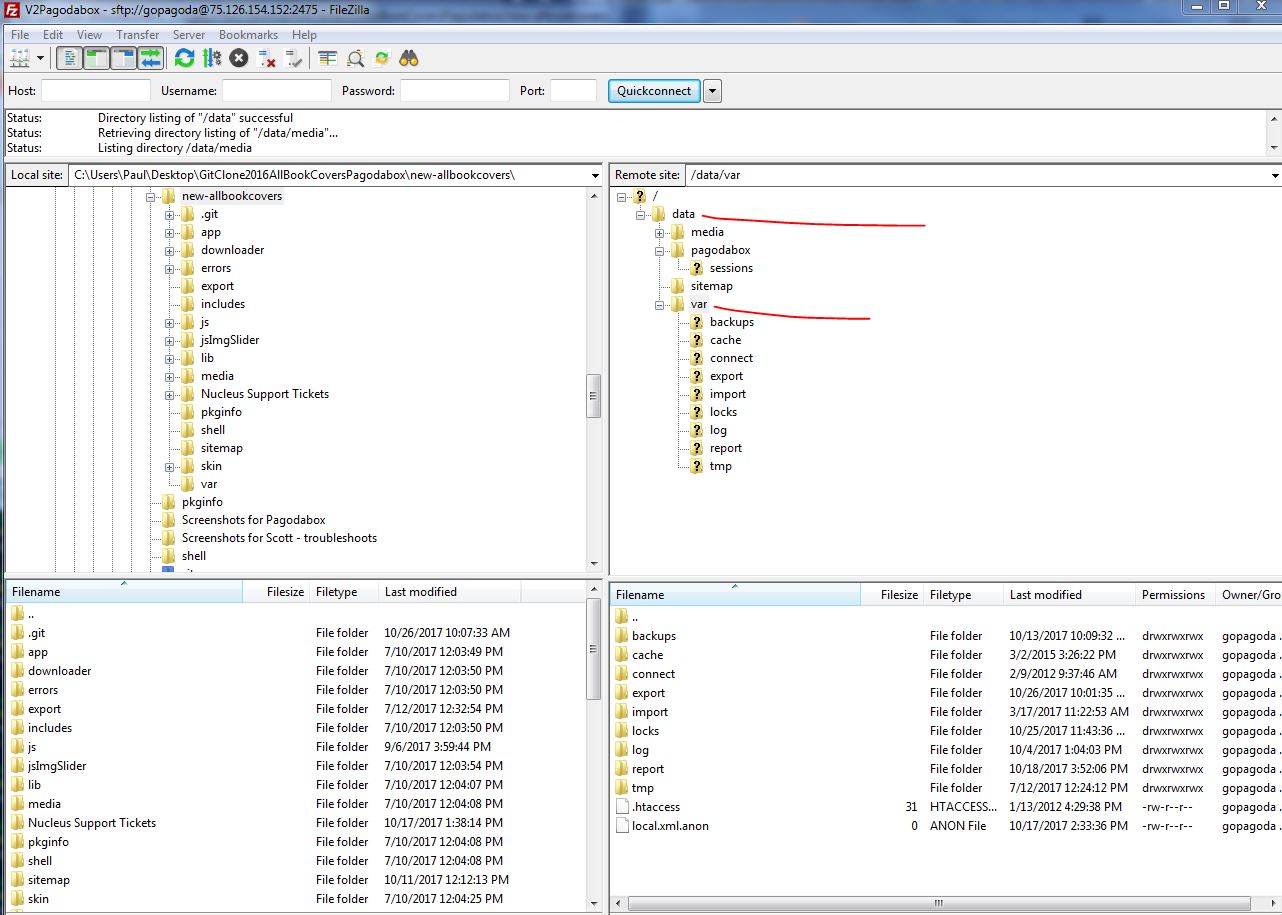1282x915 pixels.
Task: Expand the remote media folder
Action: pos(660,233)
